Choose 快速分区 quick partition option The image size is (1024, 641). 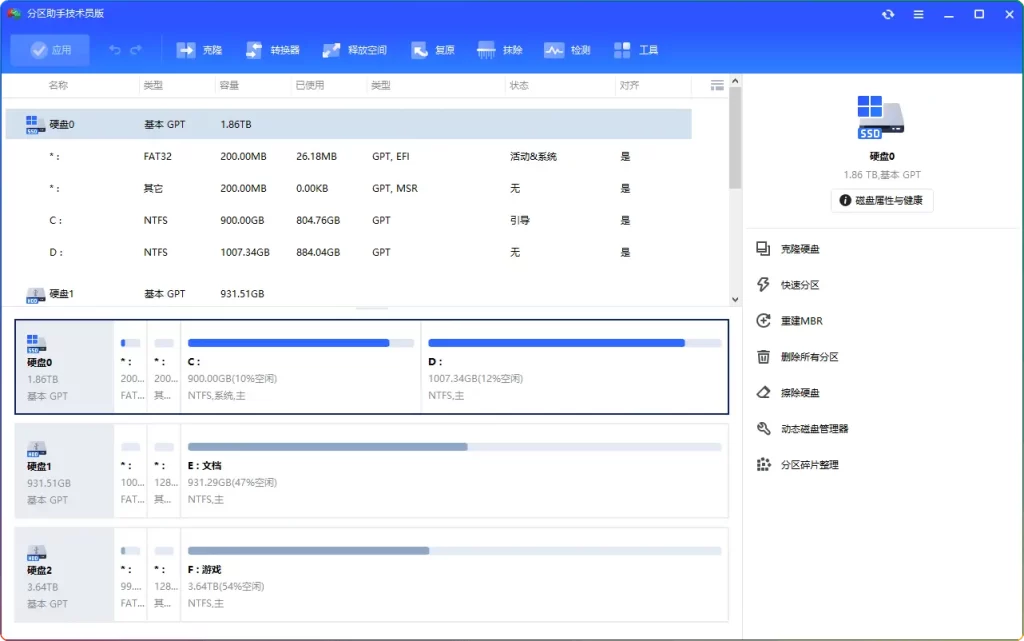pyautogui.click(x=799, y=285)
